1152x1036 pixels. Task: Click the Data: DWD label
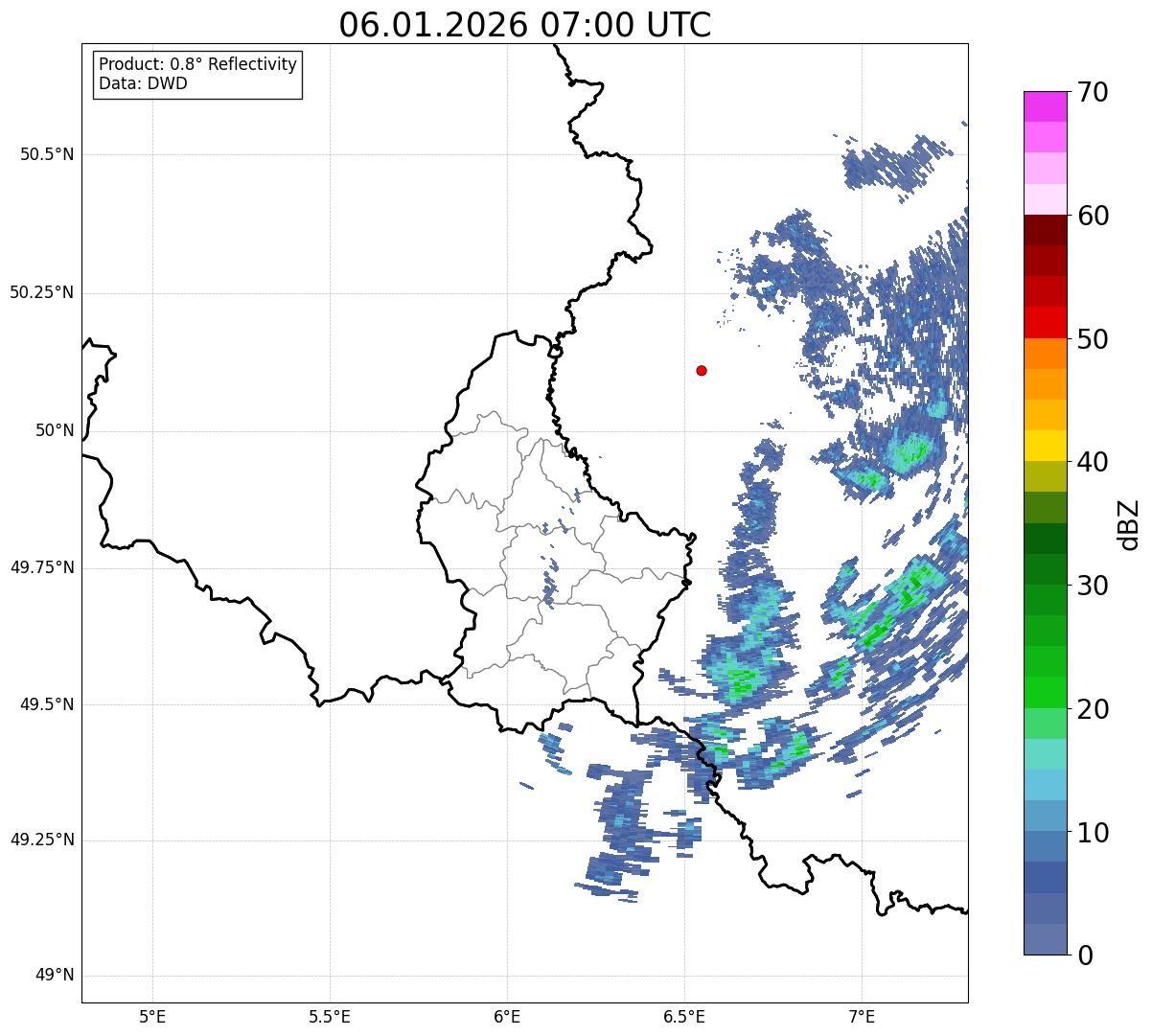point(143,83)
